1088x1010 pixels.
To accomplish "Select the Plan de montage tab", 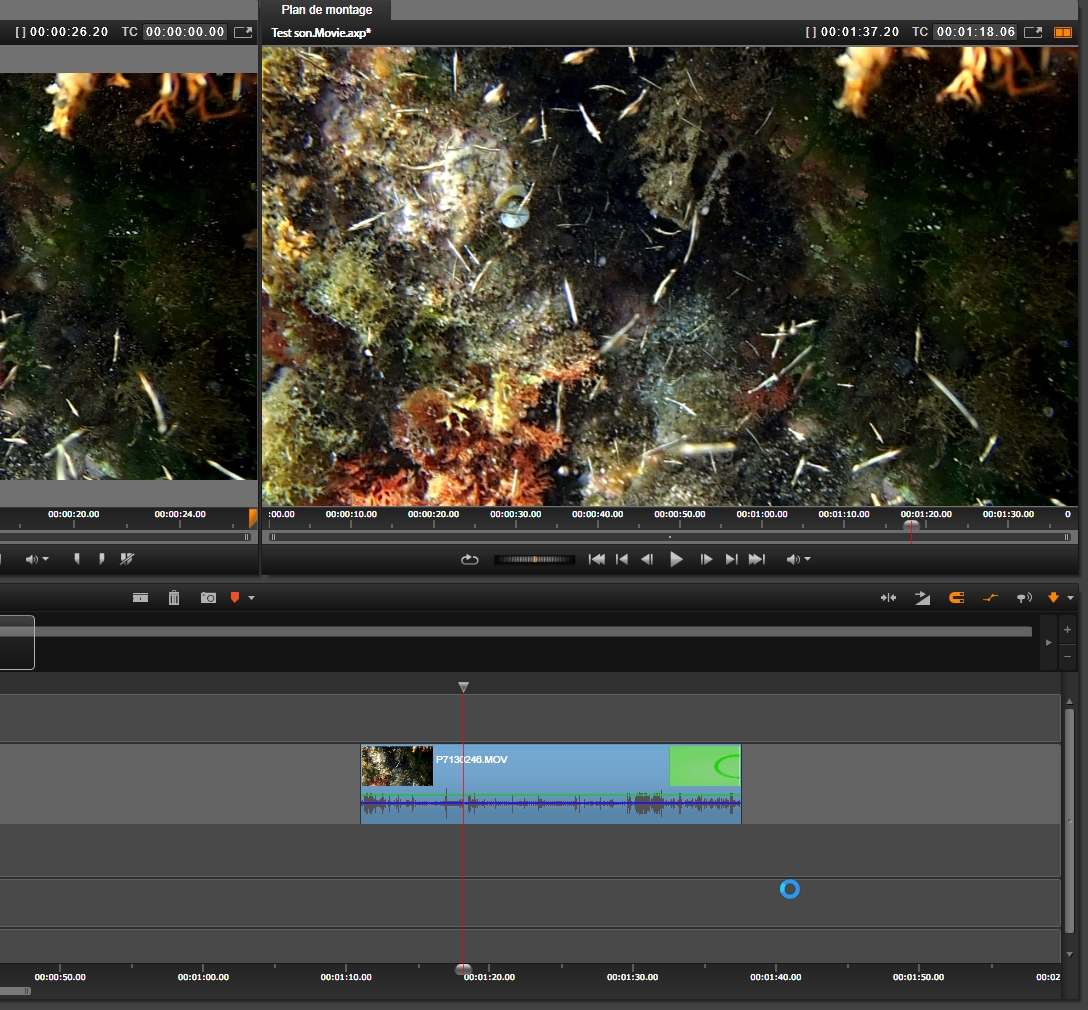I will (x=326, y=10).
